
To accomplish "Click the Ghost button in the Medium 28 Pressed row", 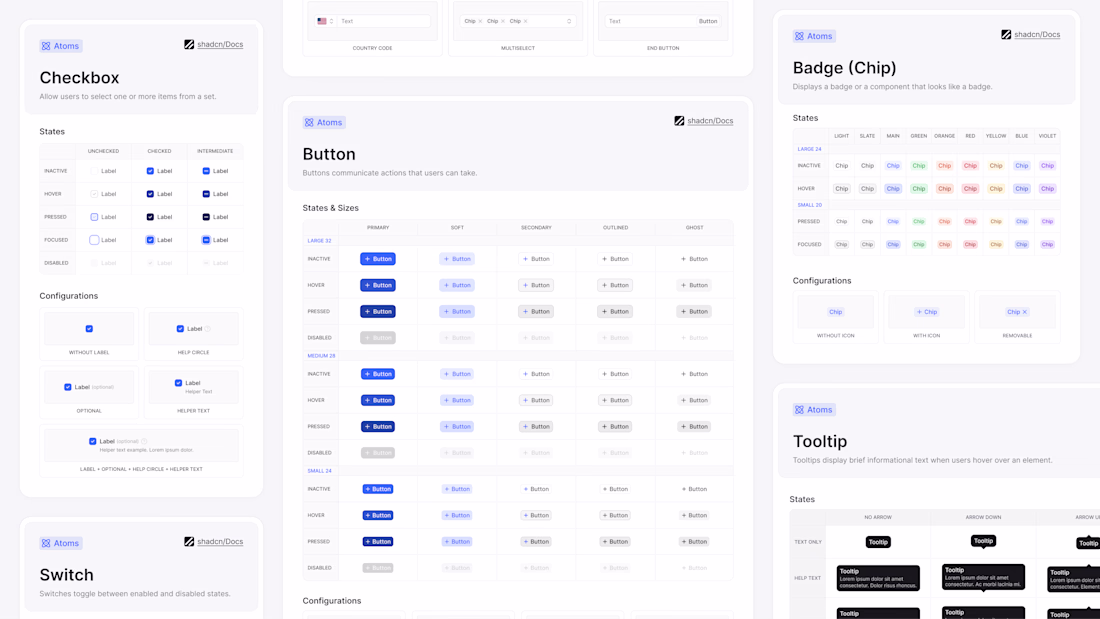I will click(x=695, y=427).
